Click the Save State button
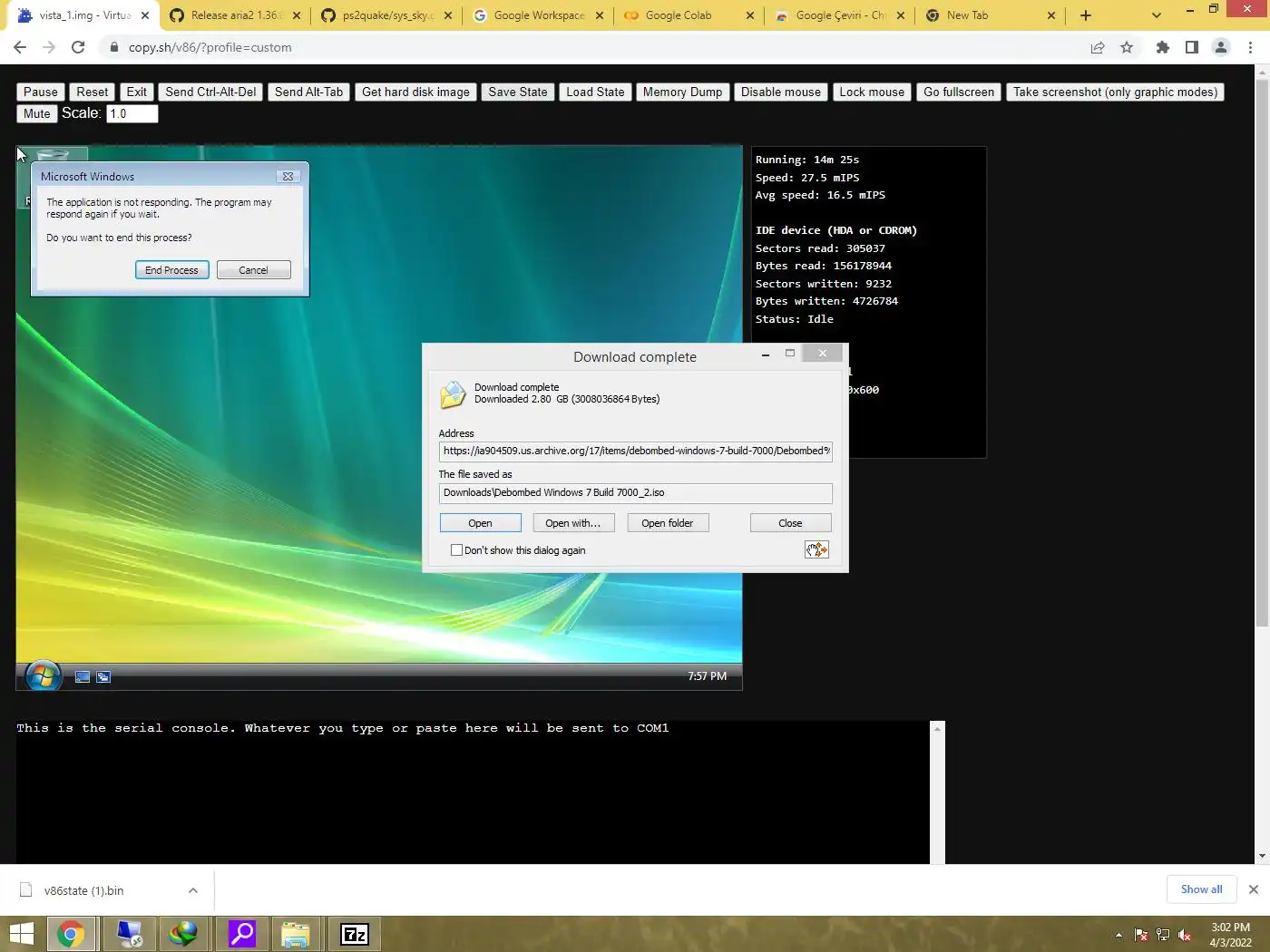This screenshot has height=952, width=1270. click(x=518, y=92)
